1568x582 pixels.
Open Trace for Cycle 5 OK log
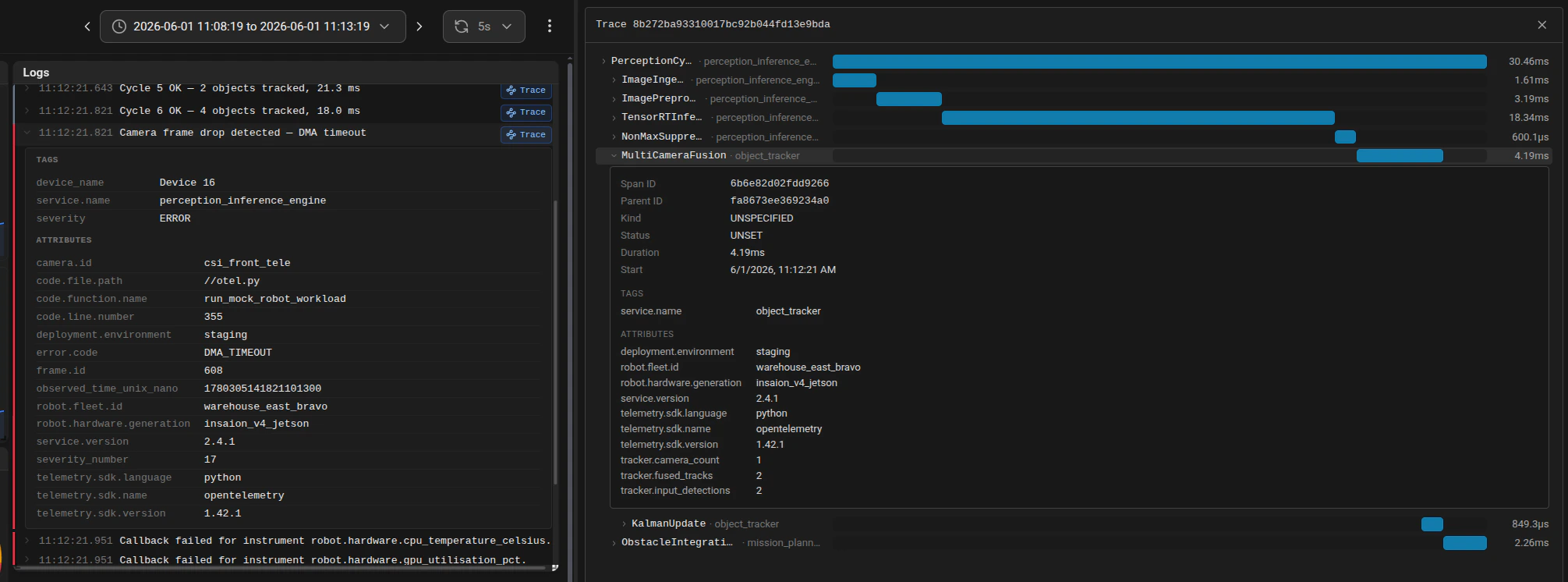526,90
